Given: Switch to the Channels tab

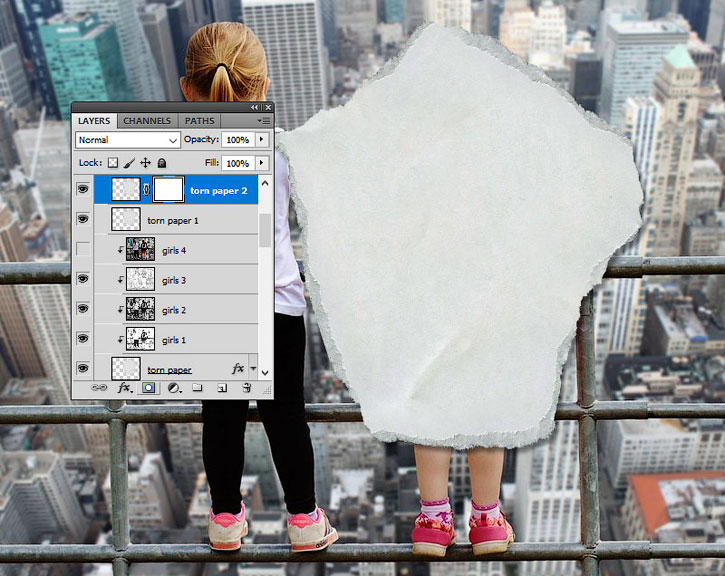Looking at the screenshot, I should pos(147,121).
